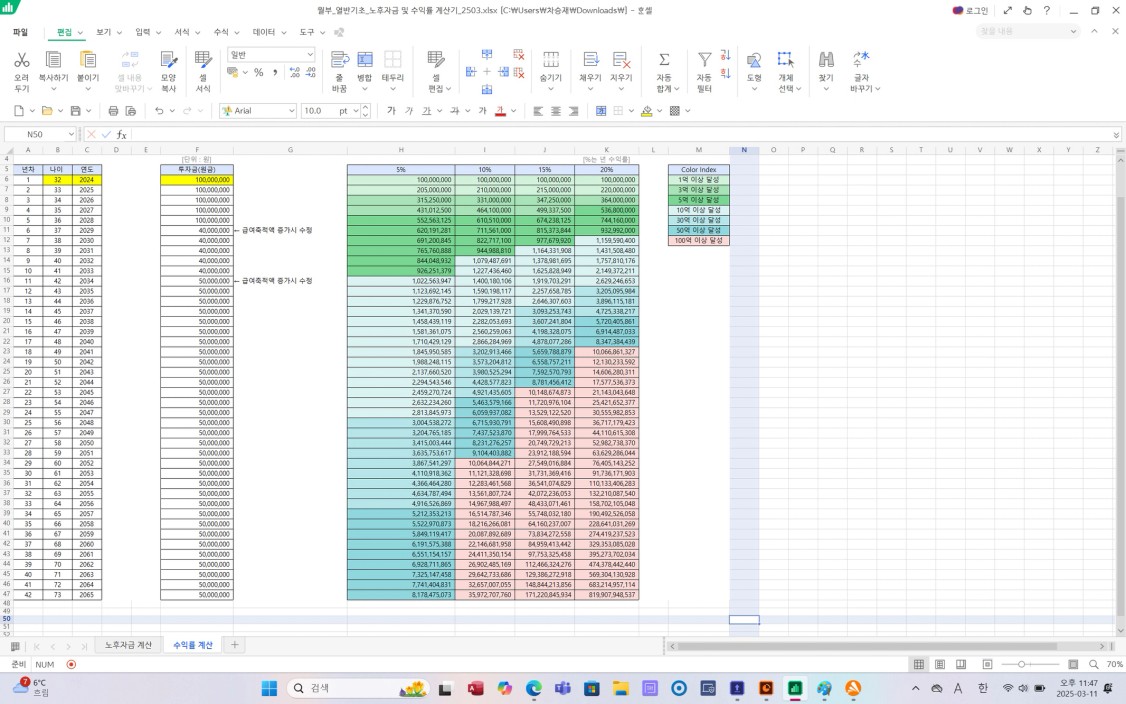The image size is (1126, 704).
Task: Apply comma style number format
Action: tap(275, 73)
